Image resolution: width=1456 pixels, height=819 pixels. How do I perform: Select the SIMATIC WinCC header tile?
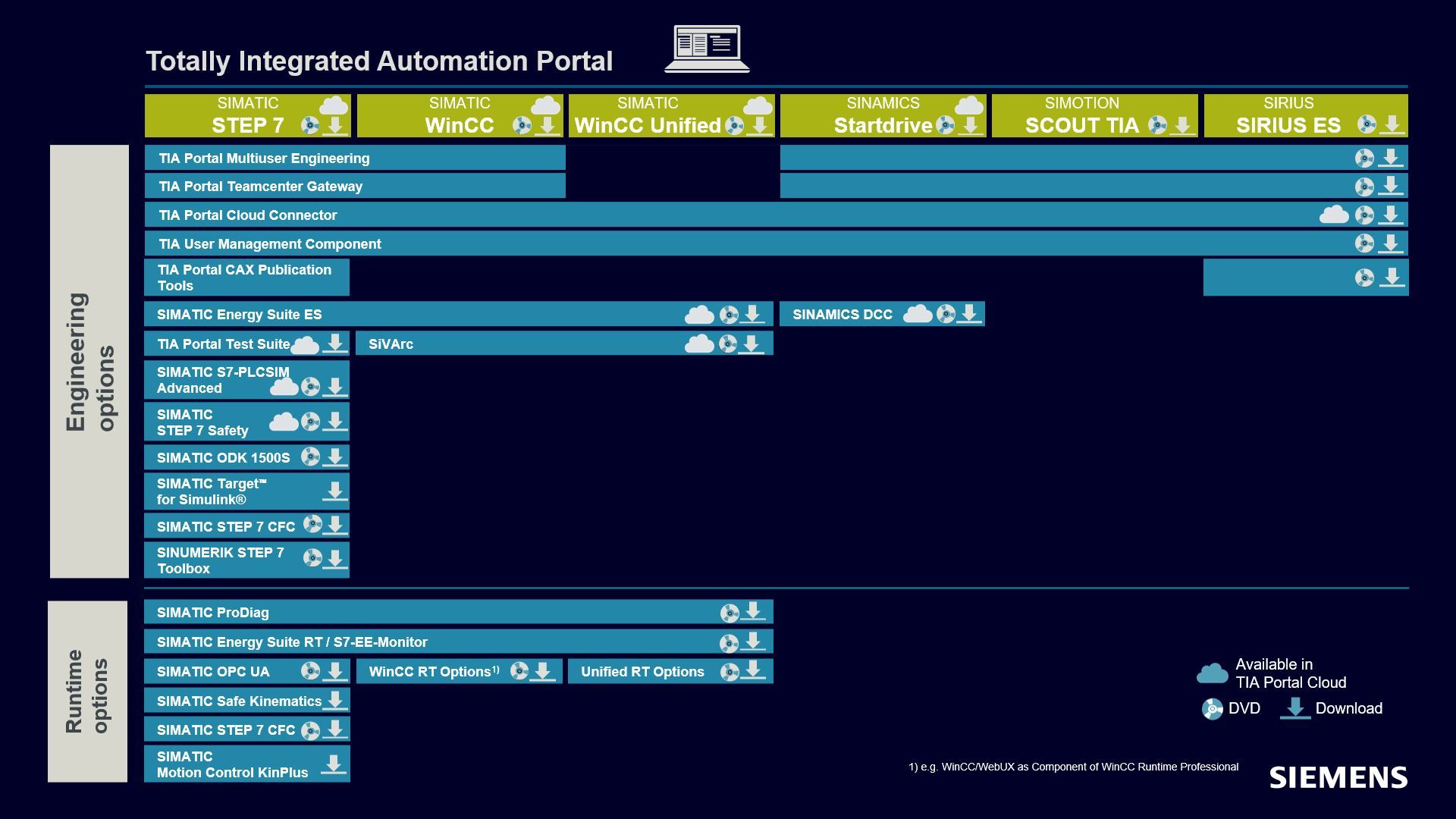pyautogui.click(x=460, y=115)
